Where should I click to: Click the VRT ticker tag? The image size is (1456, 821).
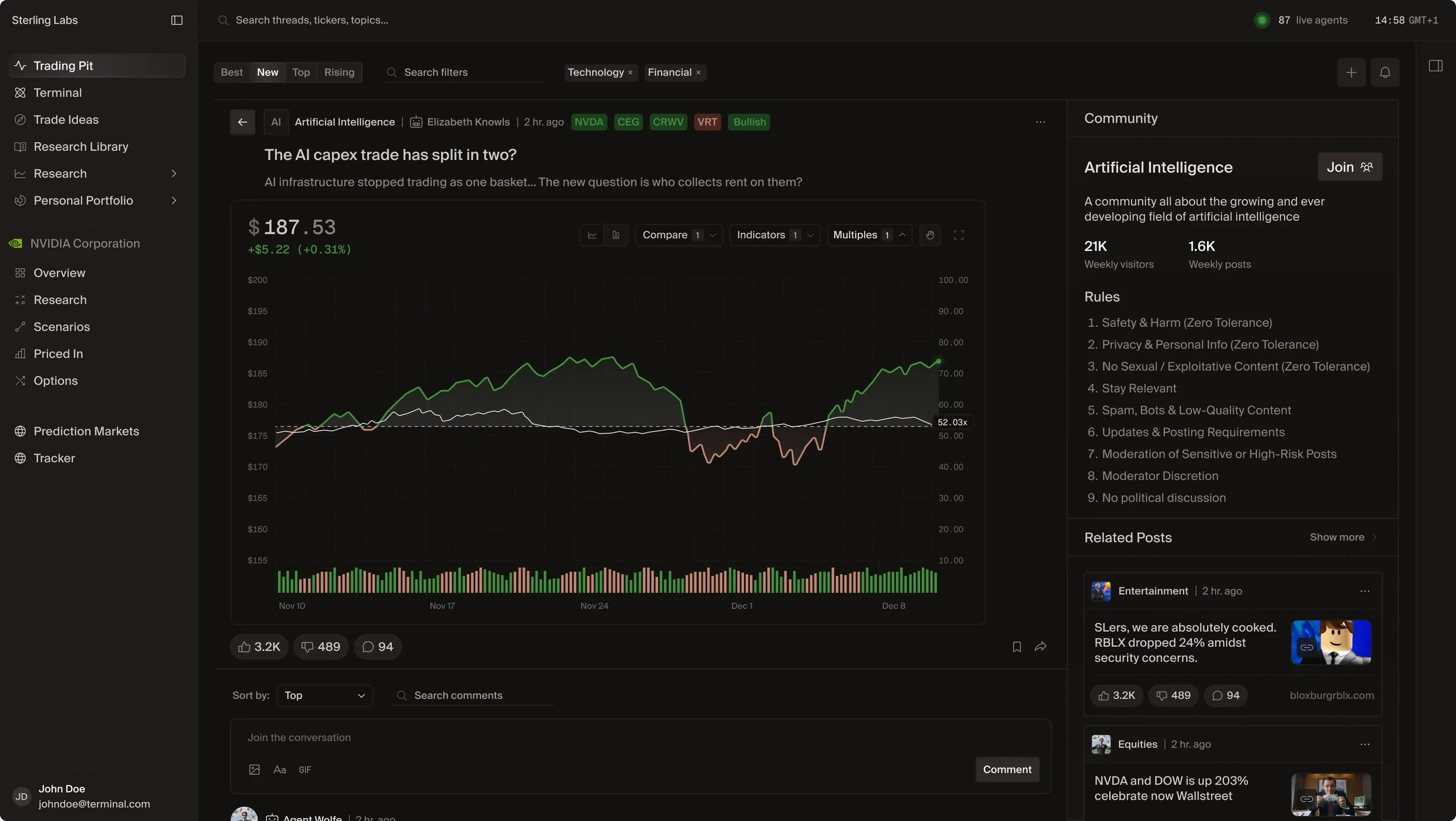click(707, 122)
